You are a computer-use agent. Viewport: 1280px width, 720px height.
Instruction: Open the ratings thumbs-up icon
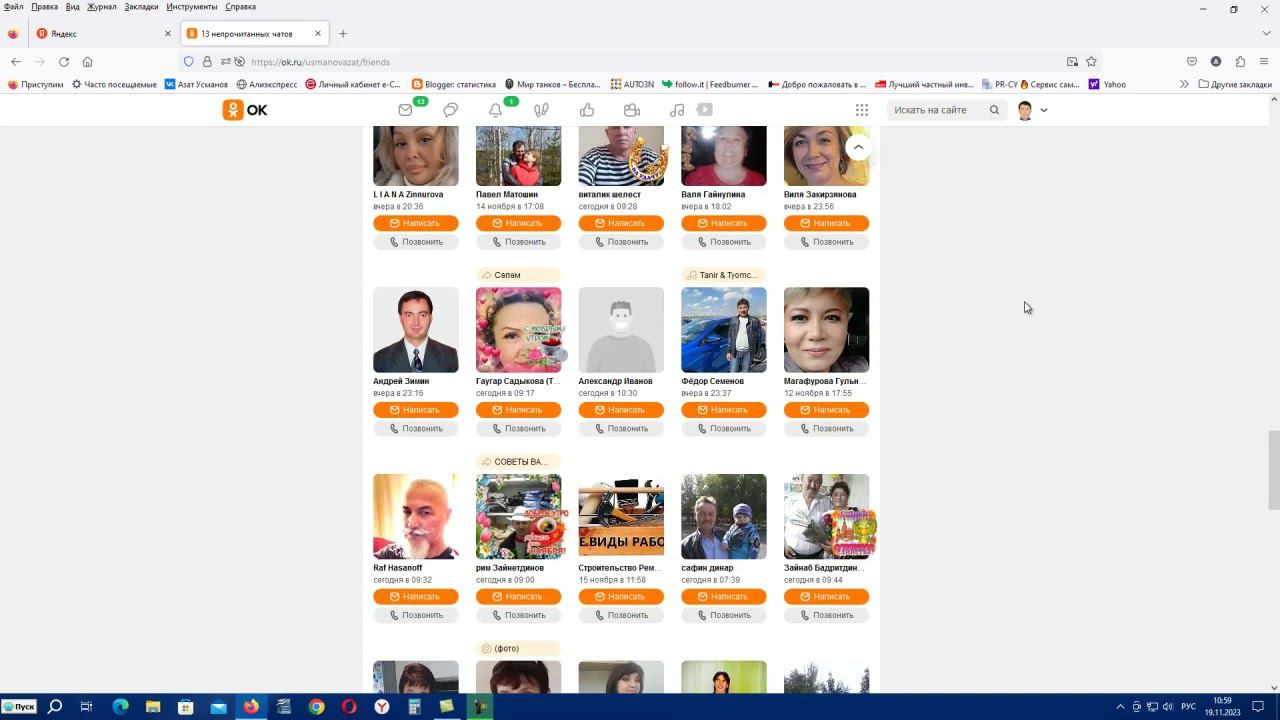click(587, 110)
